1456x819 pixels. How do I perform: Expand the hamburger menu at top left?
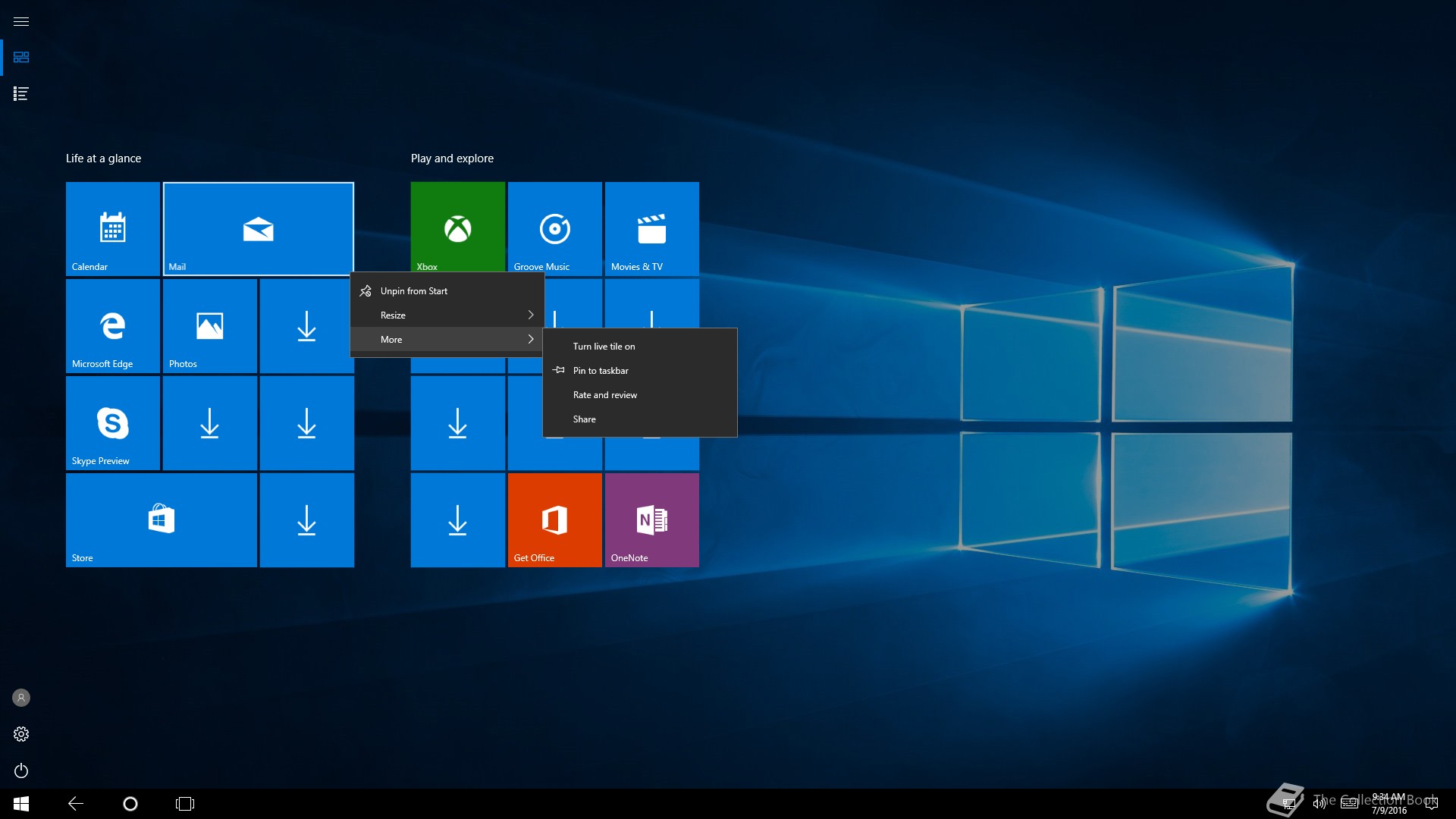pyautogui.click(x=21, y=21)
